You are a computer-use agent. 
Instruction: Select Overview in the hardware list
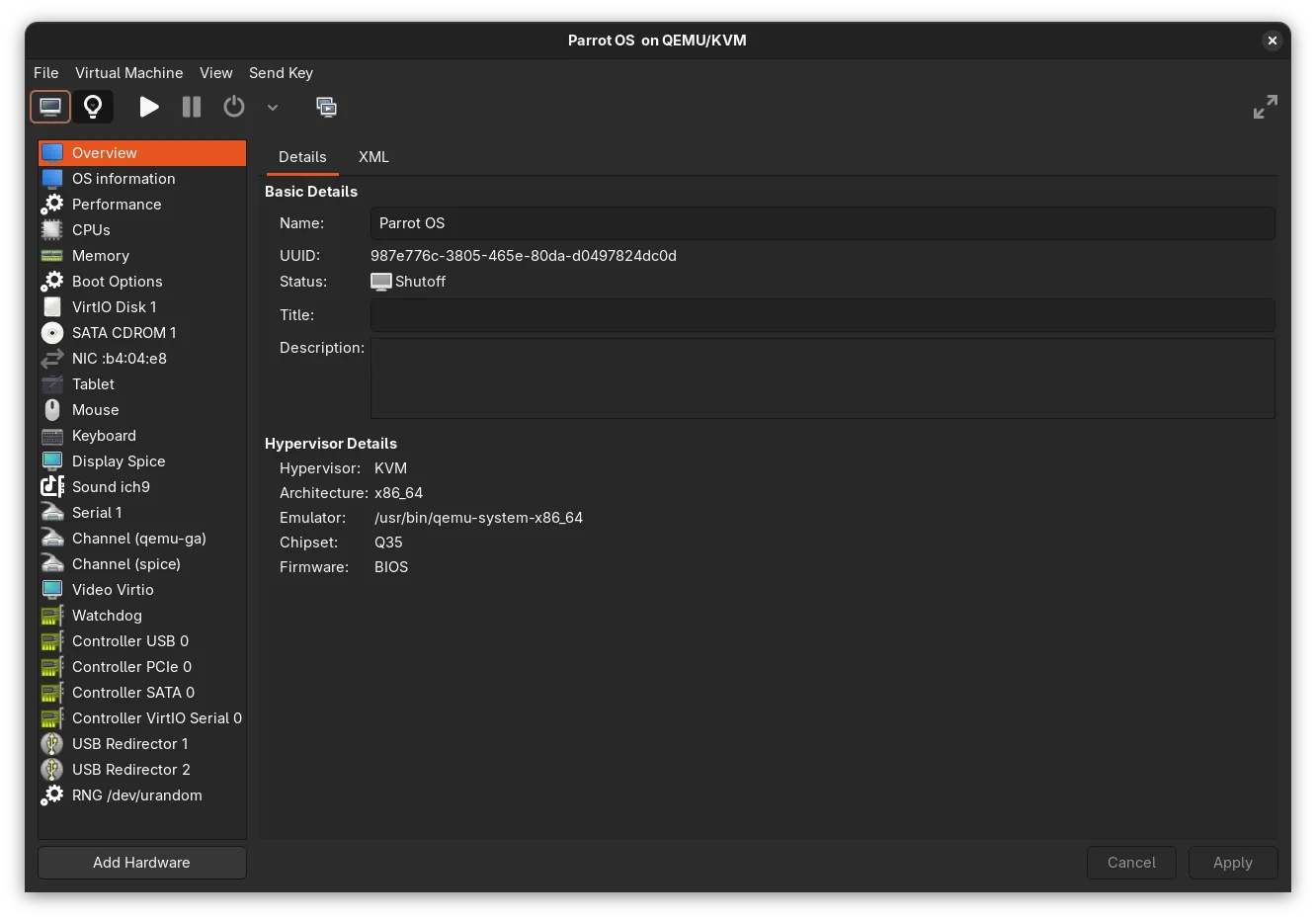click(x=142, y=153)
